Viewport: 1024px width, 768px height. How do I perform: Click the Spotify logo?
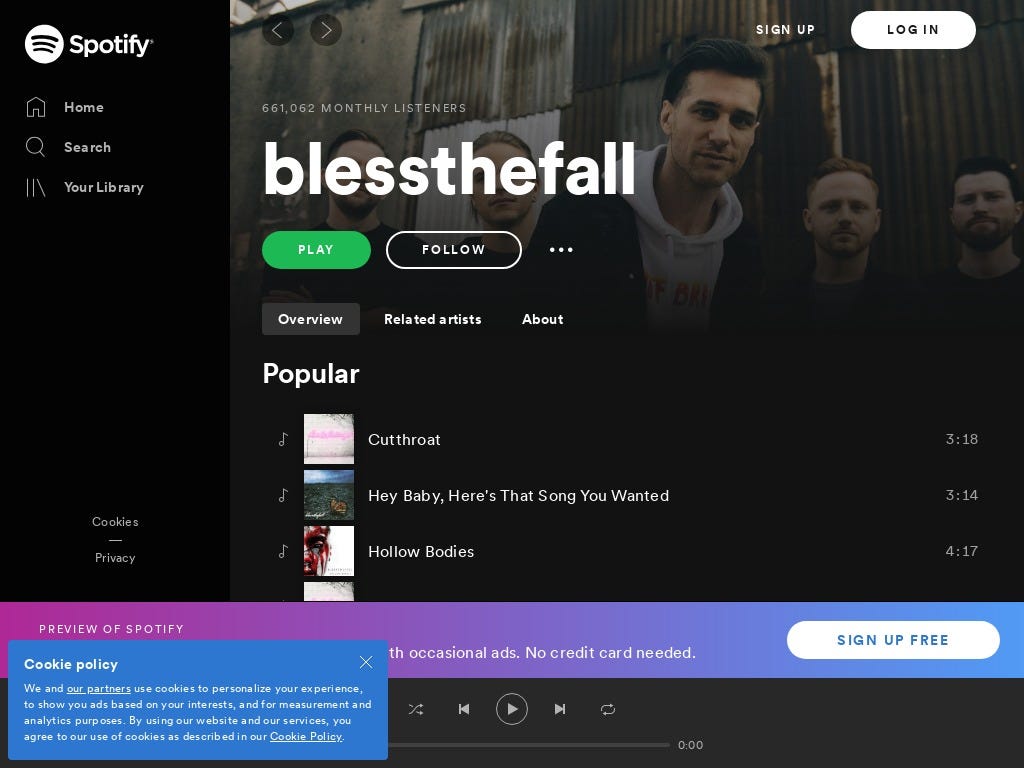(x=89, y=44)
